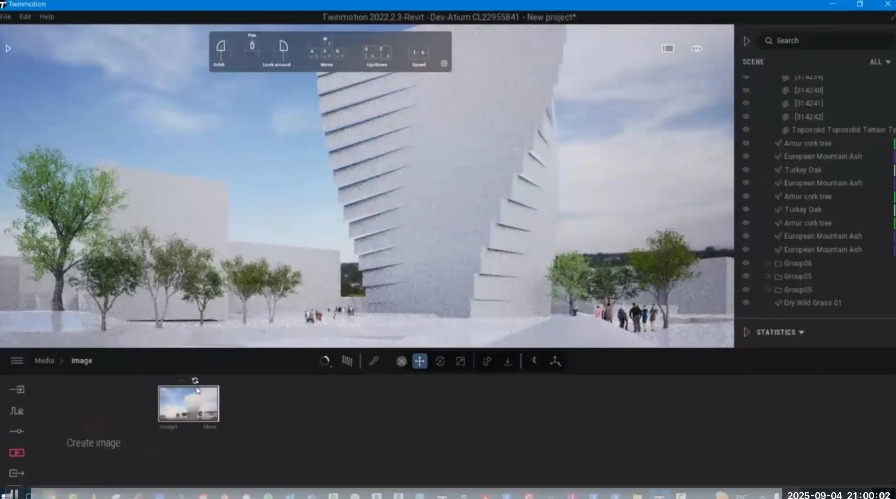Go to Media in the breadcrumb
The height and width of the screenshot is (499, 896).
(44, 361)
